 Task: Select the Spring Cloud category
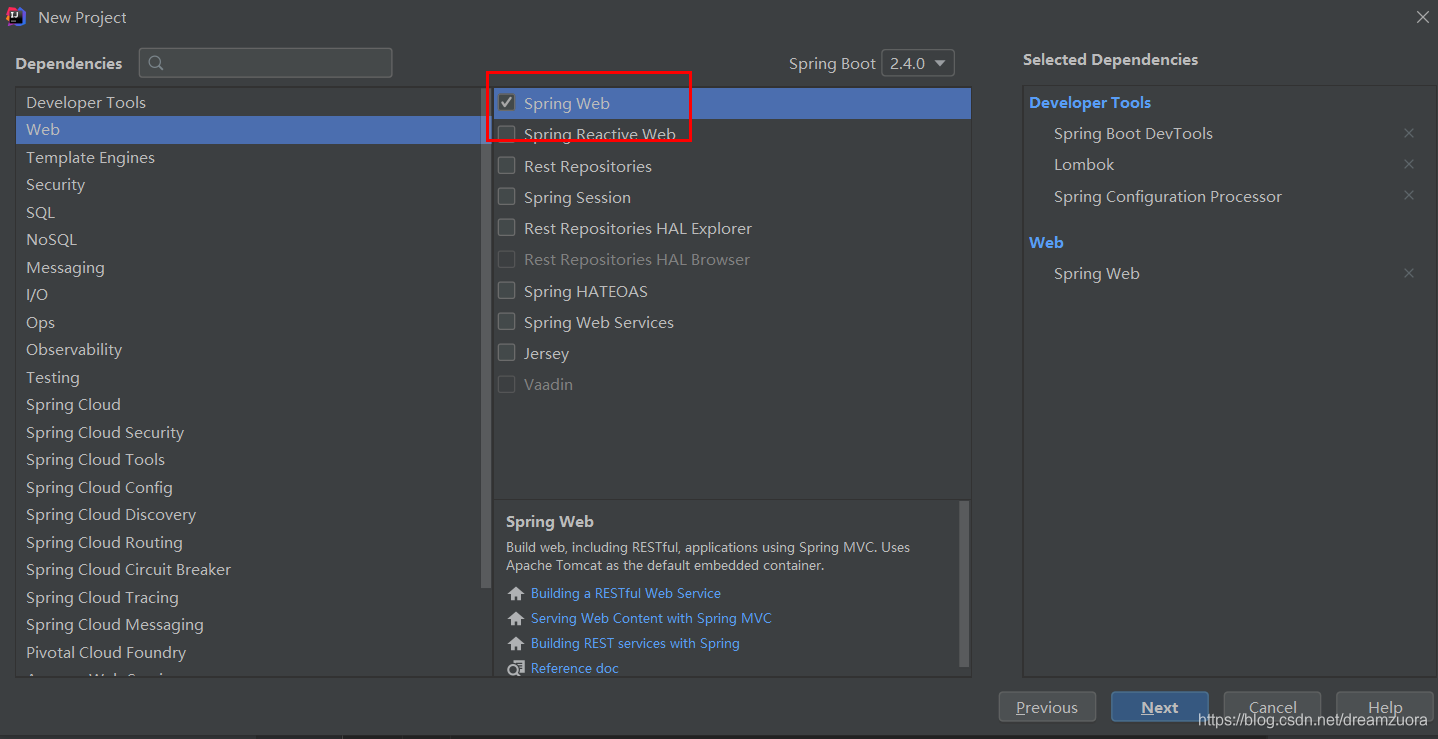point(249,405)
